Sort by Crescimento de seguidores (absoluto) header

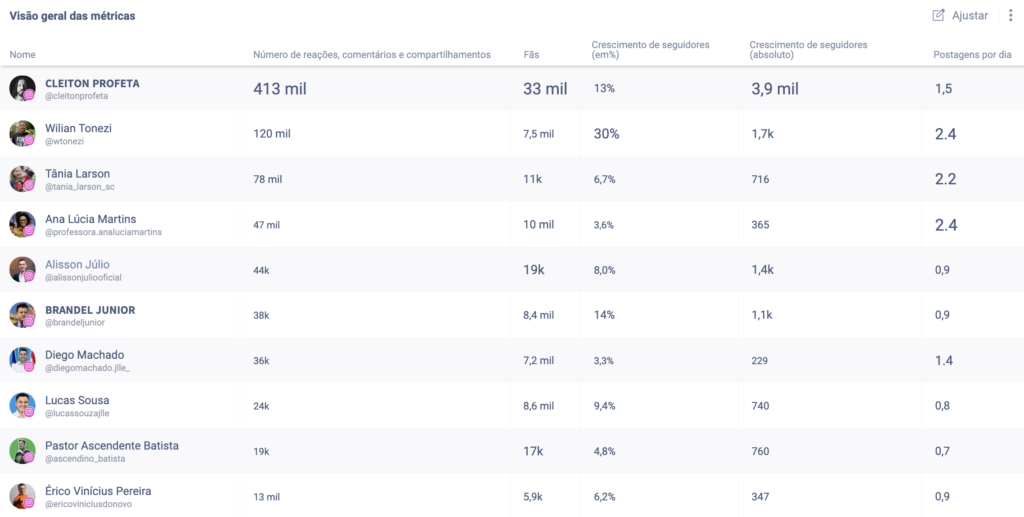tap(808, 50)
